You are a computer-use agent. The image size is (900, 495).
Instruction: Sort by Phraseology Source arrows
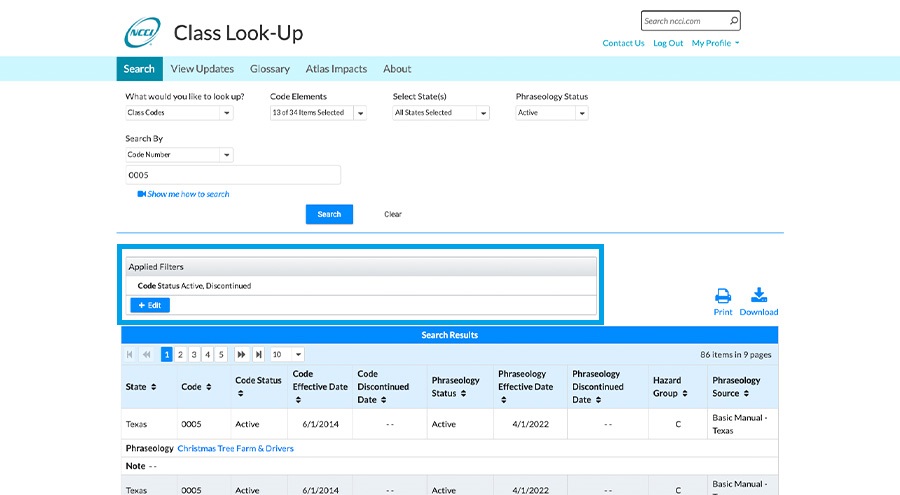pos(746,393)
